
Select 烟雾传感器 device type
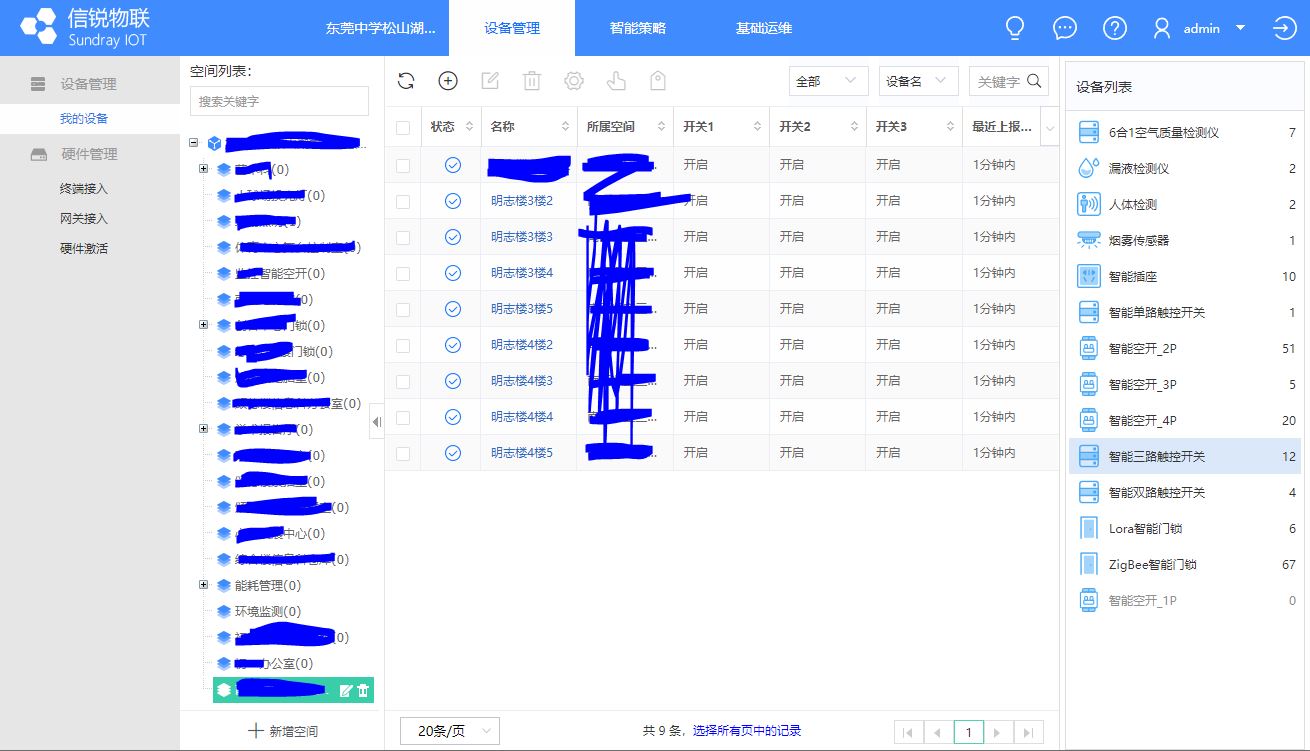click(x=1185, y=240)
